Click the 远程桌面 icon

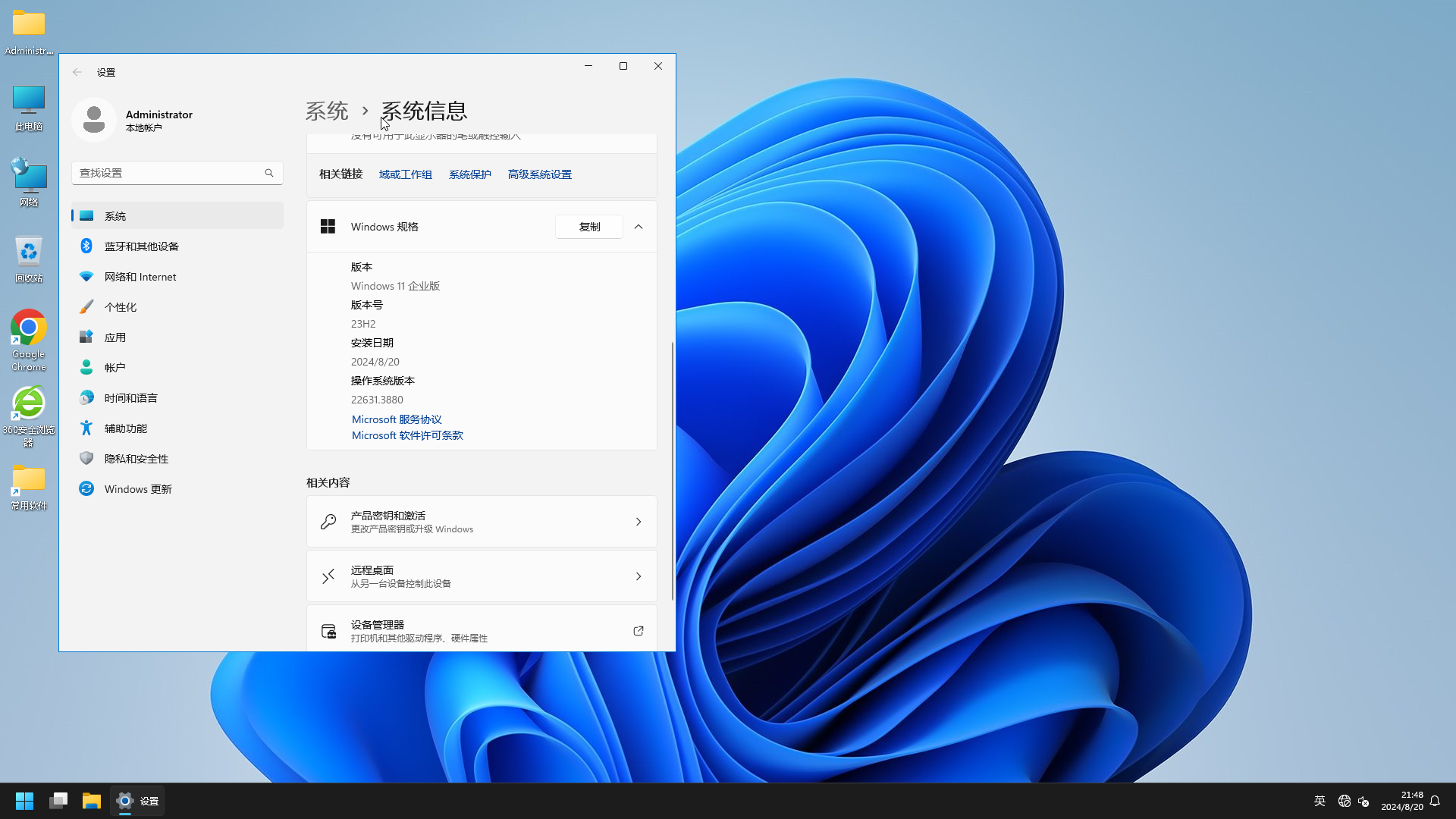click(x=328, y=576)
